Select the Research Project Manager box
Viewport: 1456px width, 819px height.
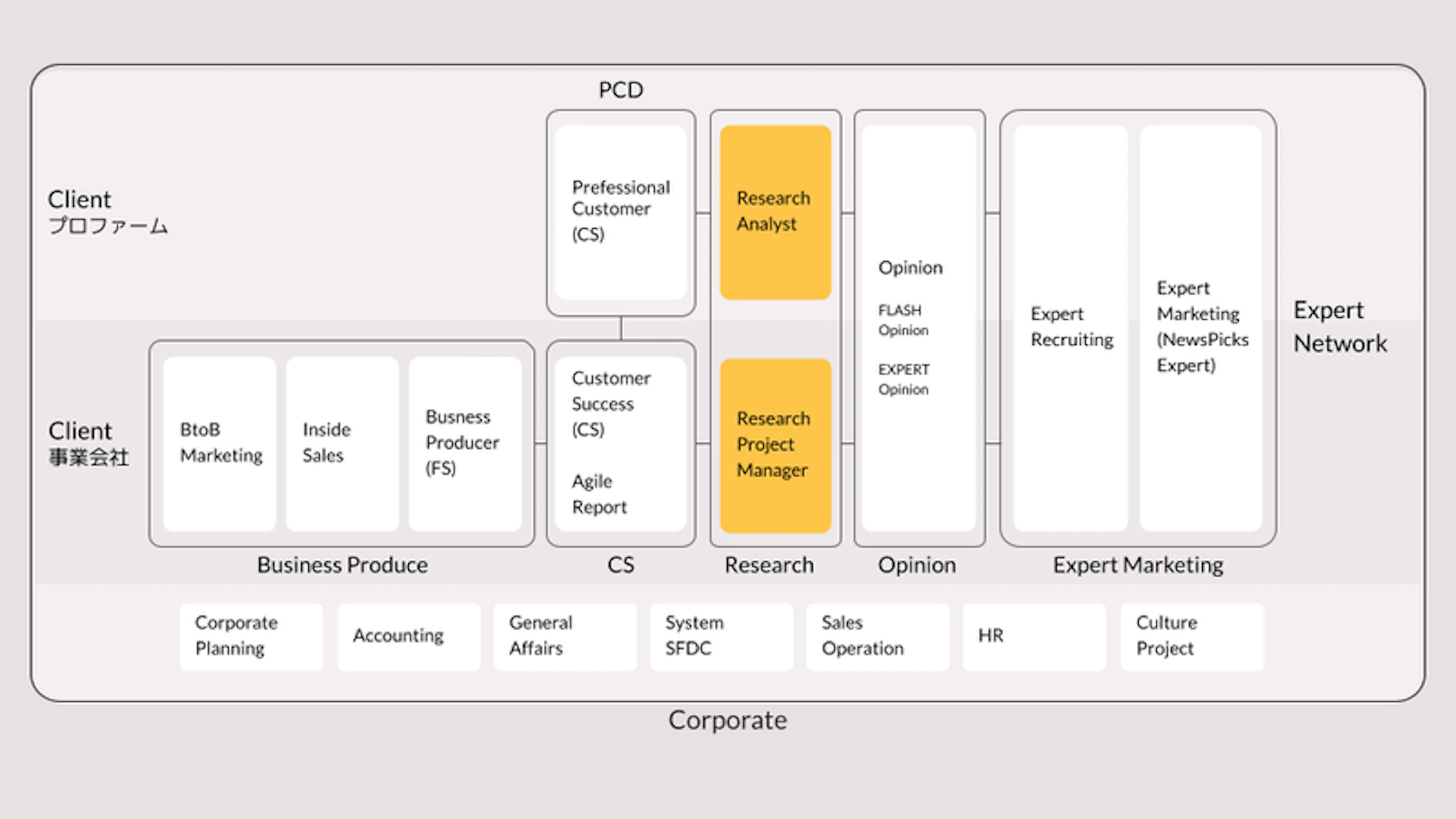click(x=775, y=446)
